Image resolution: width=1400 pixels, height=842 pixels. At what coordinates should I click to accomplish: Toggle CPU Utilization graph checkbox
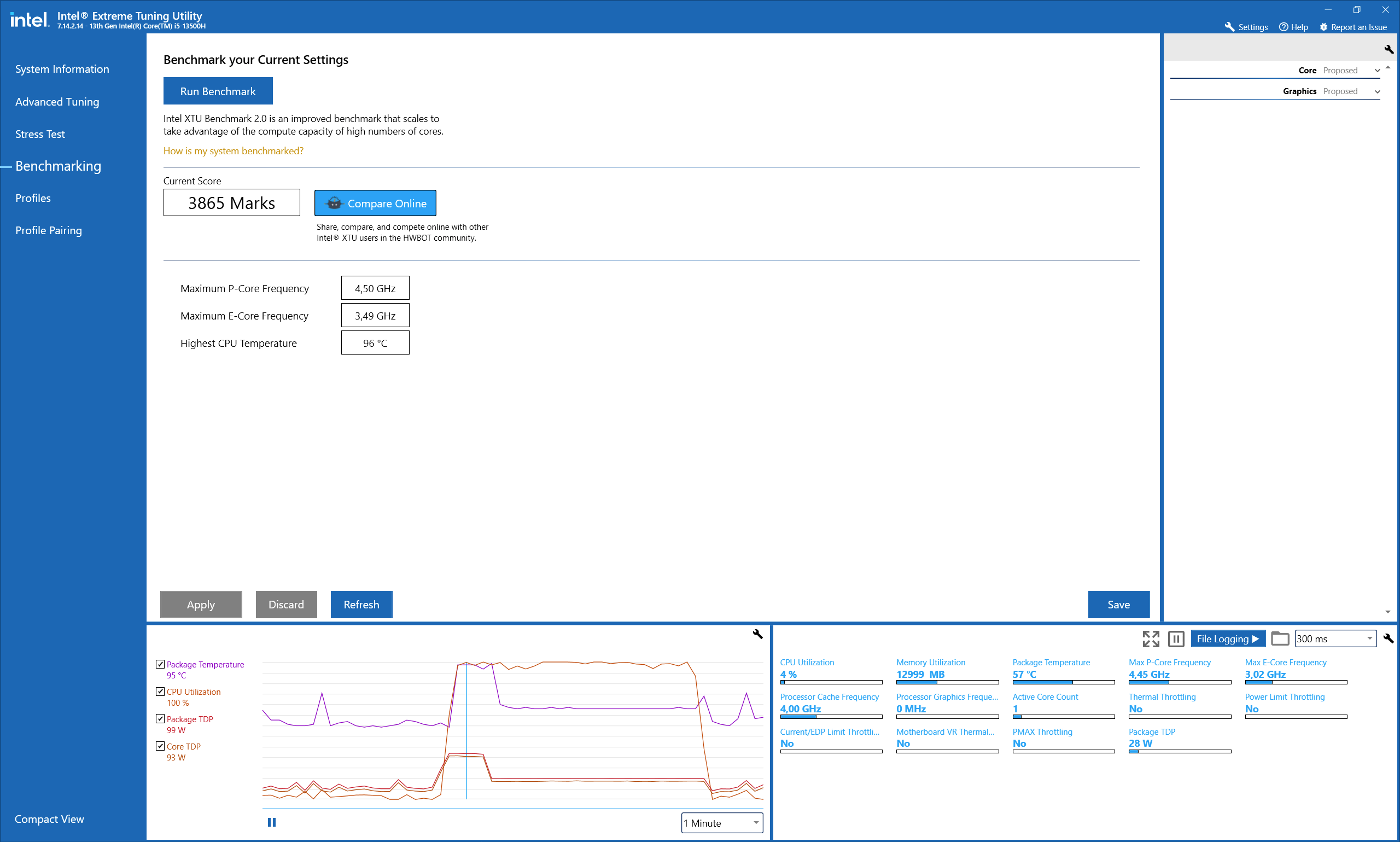160,691
